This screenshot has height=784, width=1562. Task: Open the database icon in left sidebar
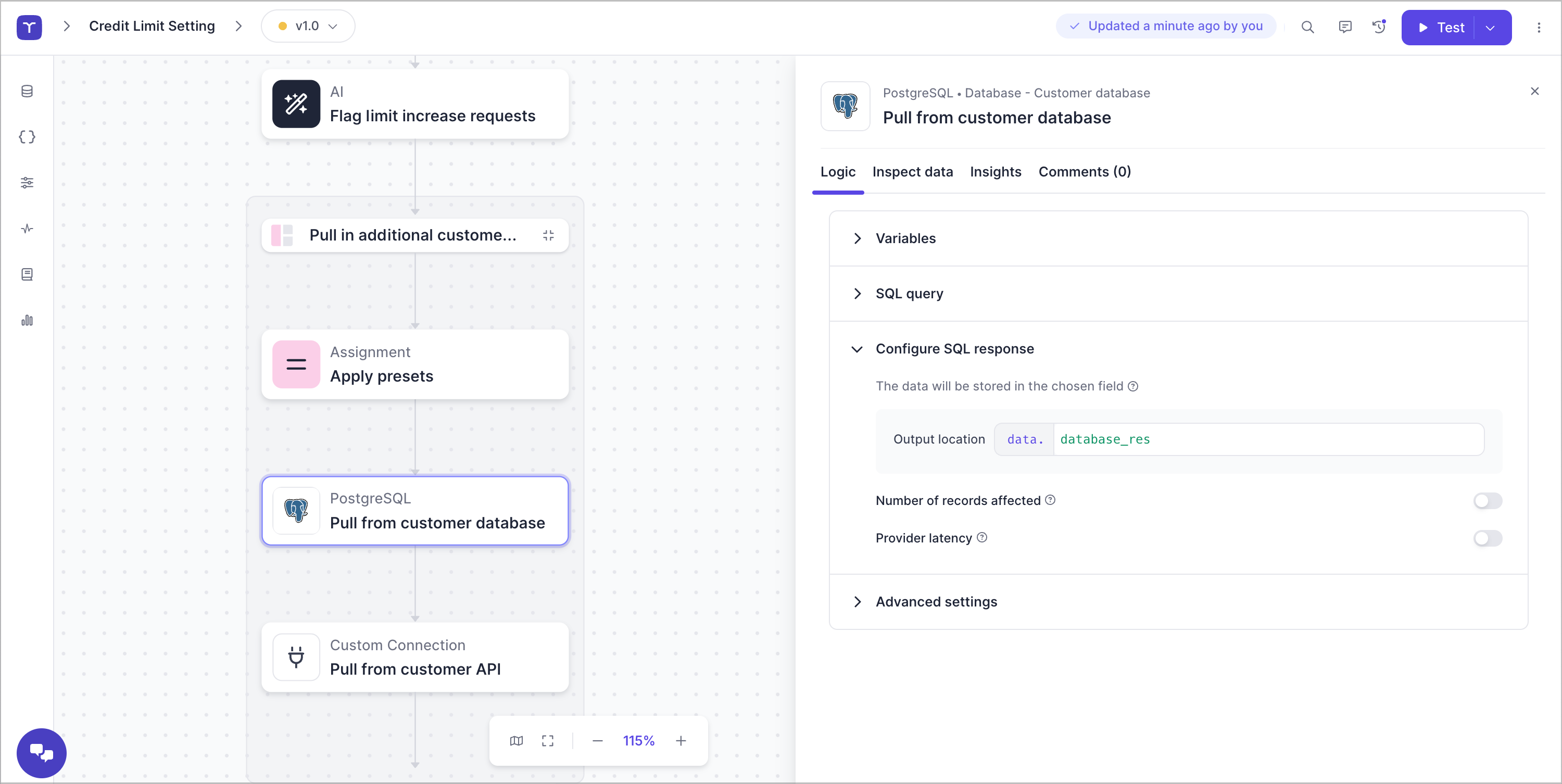[27, 91]
